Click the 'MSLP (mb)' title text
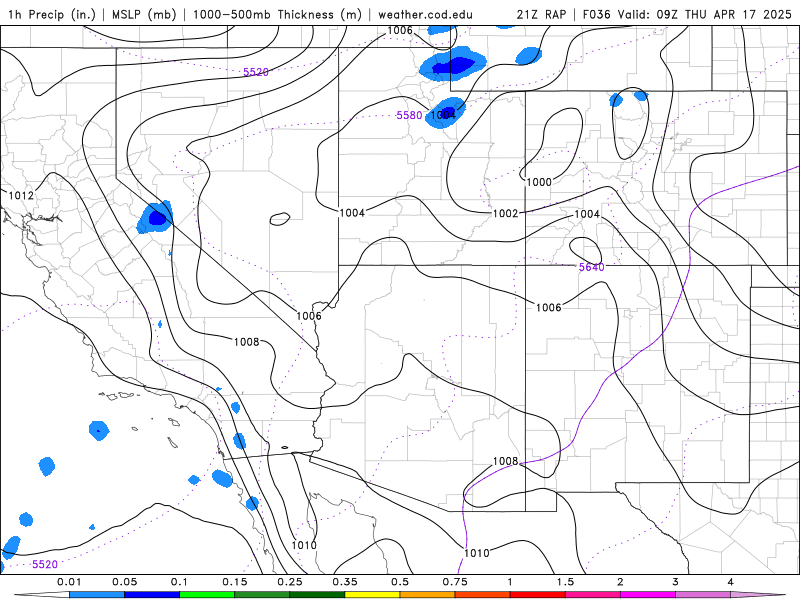Screen dimensions: 800x600 (x=144, y=14)
